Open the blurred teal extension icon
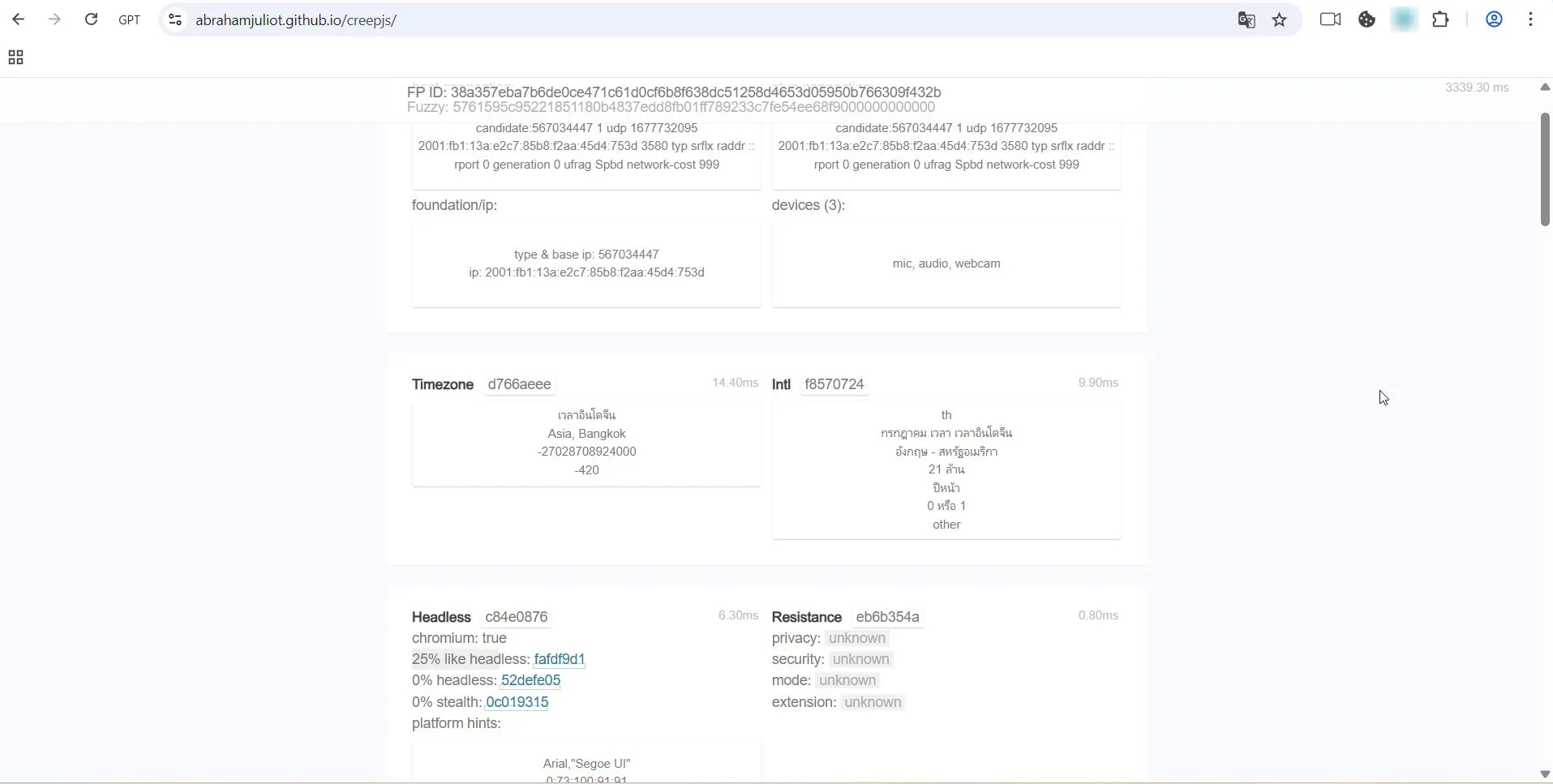This screenshot has height=784, width=1553. 1405,19
